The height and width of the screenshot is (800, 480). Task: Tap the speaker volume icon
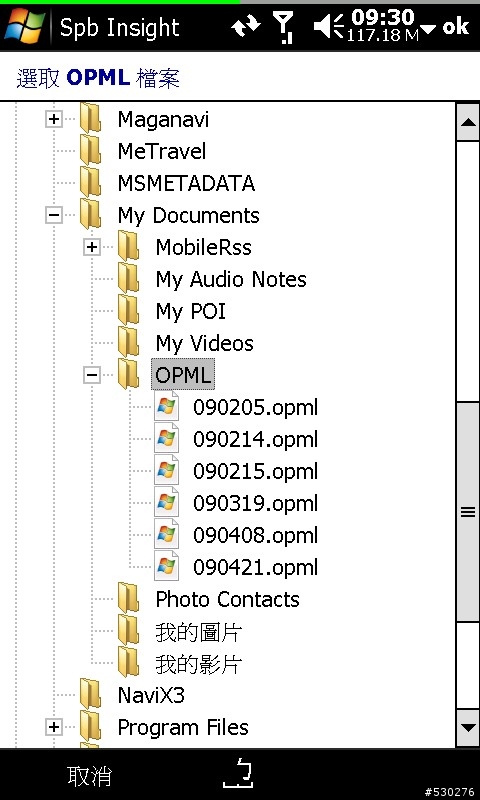click(x=328, y=27)
